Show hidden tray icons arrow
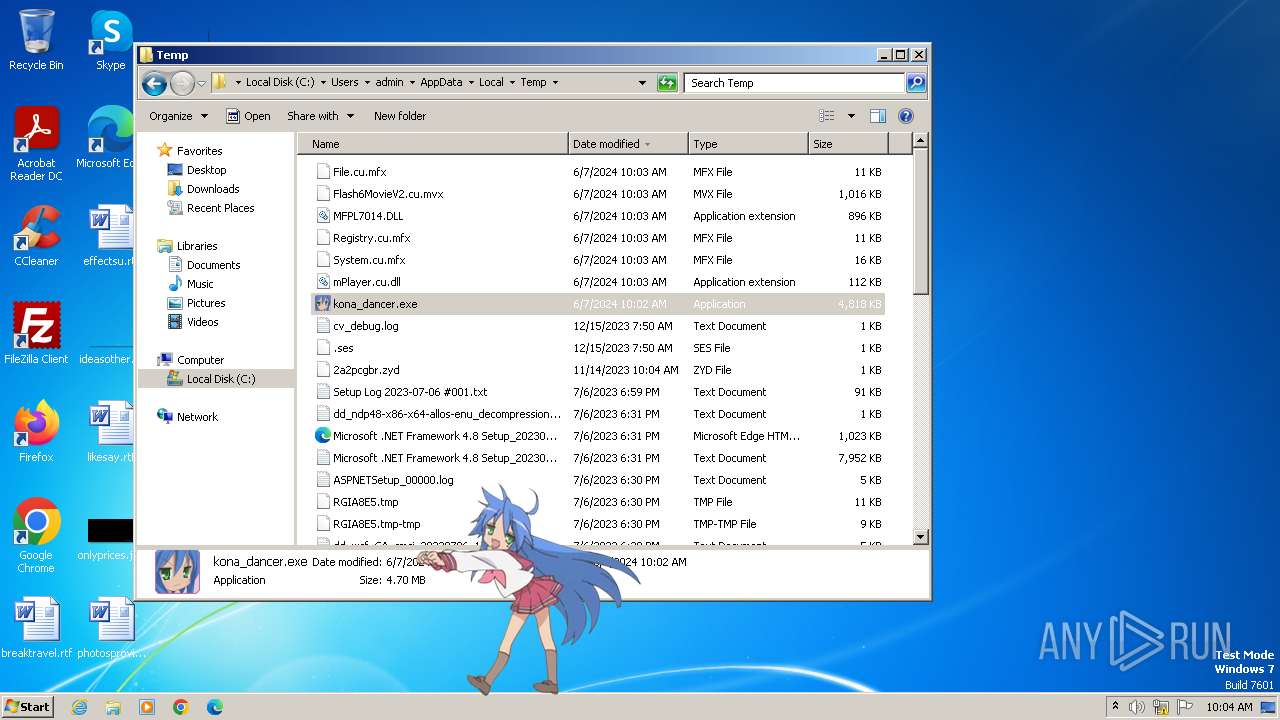The image size is (1280, 720). click(x=1115, y=707)
